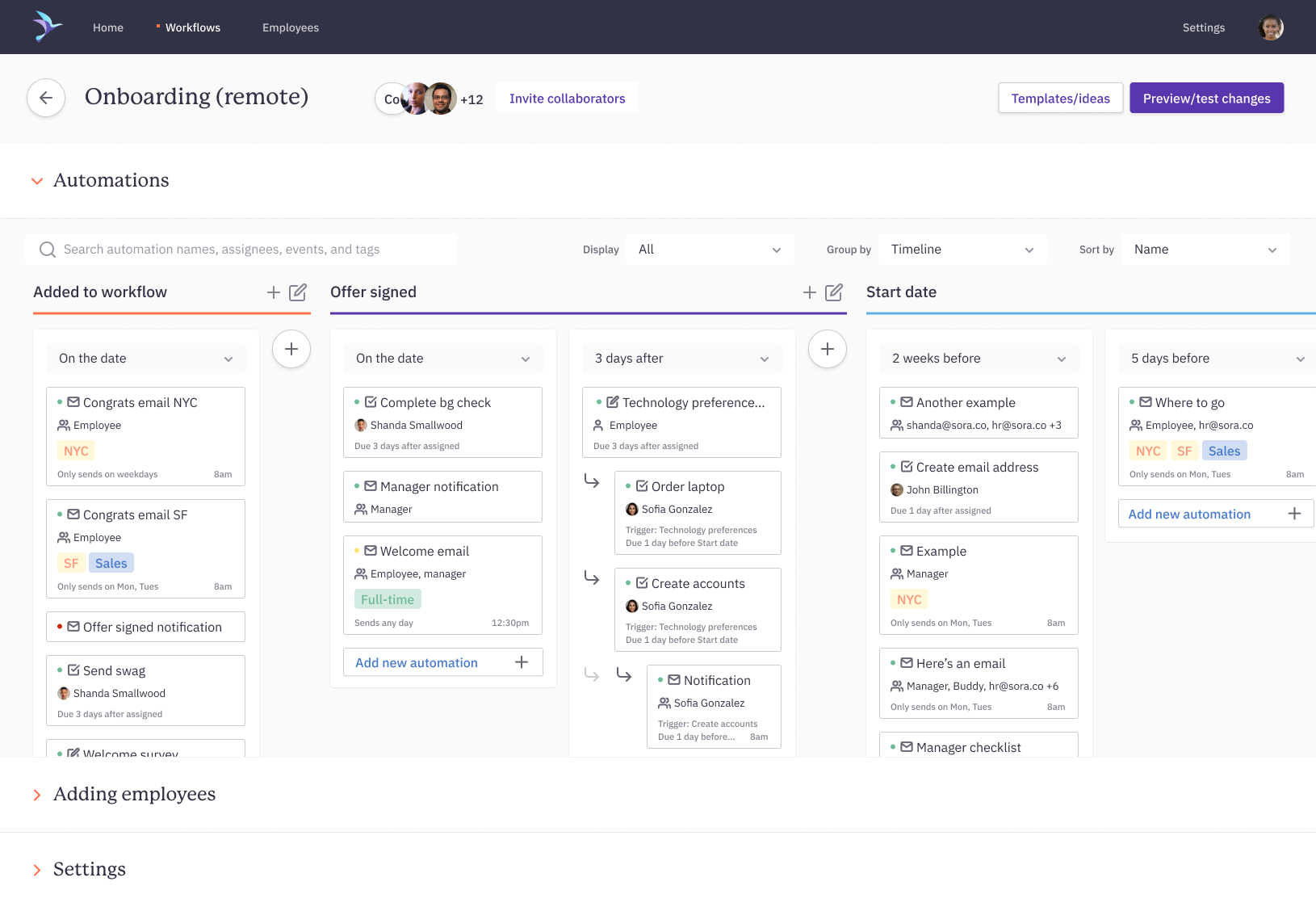Click the back arrow beside Onboarding (remote)
Screen dimensions: 1316x907
(46, 97)
